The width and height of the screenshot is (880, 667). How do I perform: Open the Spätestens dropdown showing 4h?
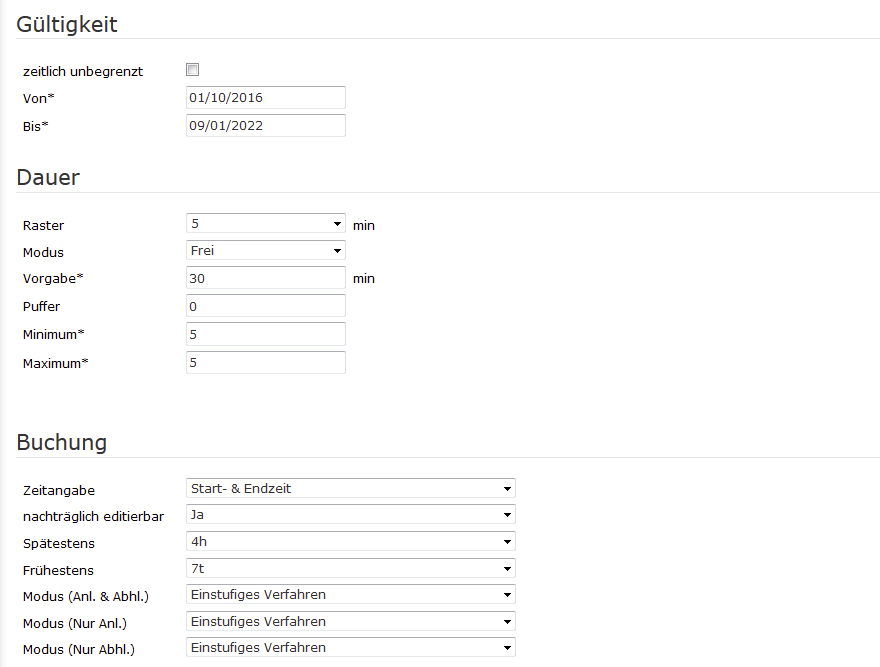(351, 542)
